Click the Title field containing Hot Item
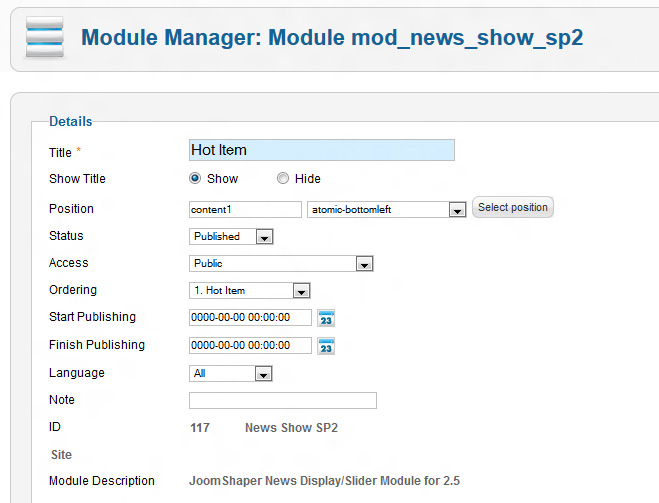The width and height of the screenshot is (659, 503). [321, 150]
